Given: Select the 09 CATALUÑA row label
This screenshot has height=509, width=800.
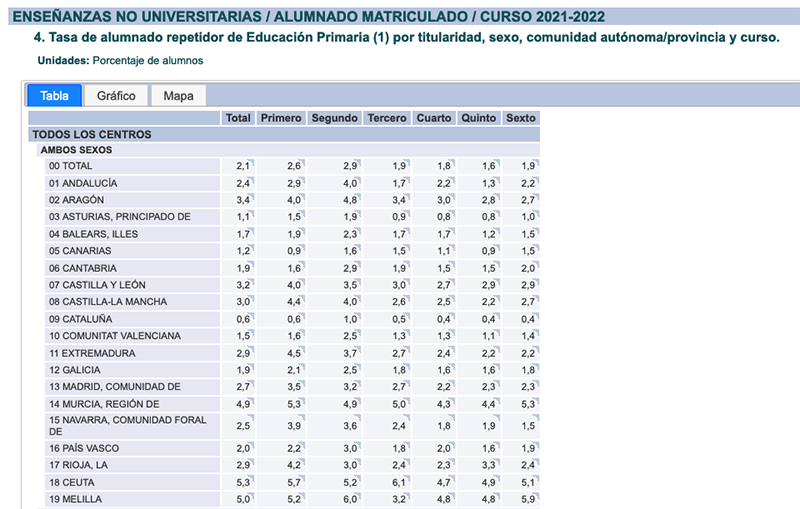Looking at the screenshot, I should 82,319.
